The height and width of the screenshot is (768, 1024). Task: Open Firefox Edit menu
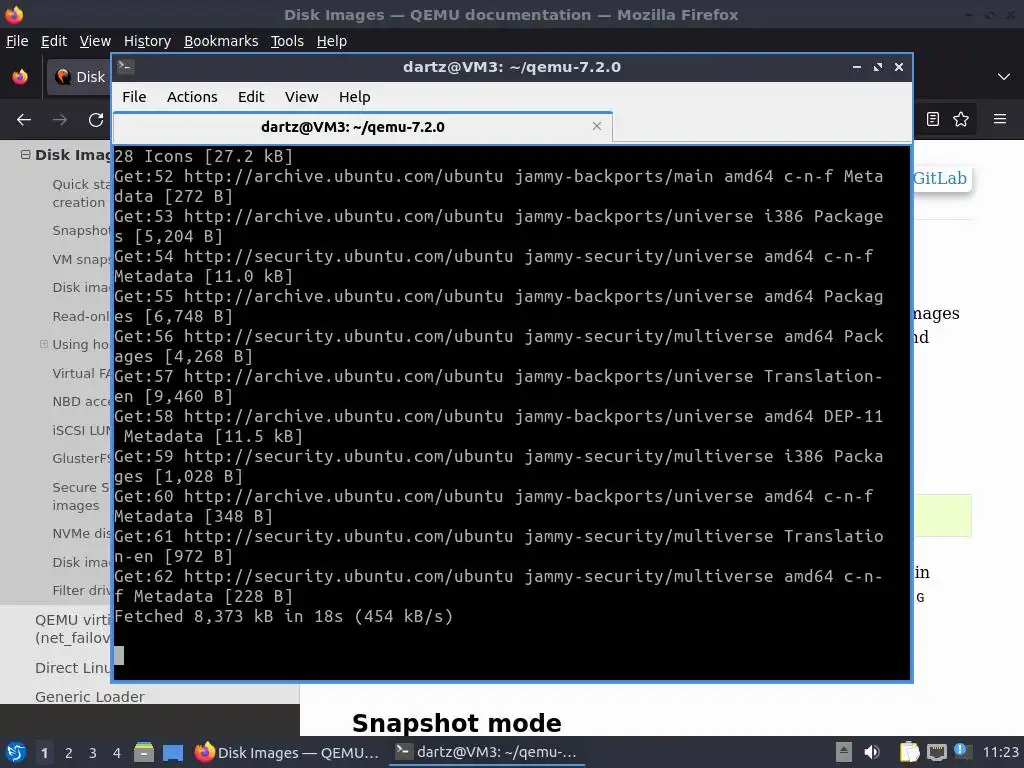coord(54,41)
